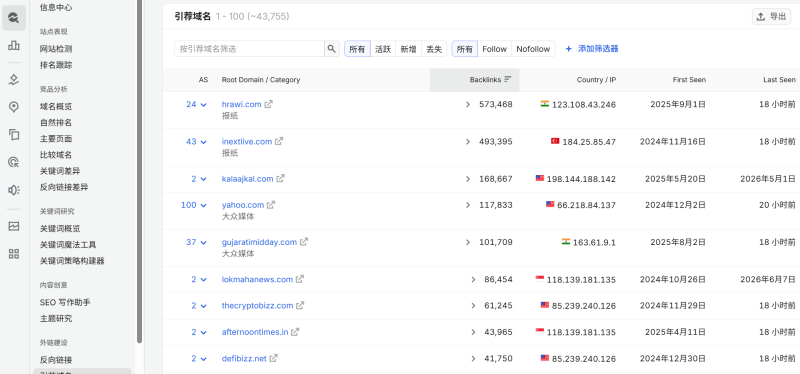Open the bar chart icon in the left rail
The height and width of the screenshot is (374, 800).
(14, 45)
